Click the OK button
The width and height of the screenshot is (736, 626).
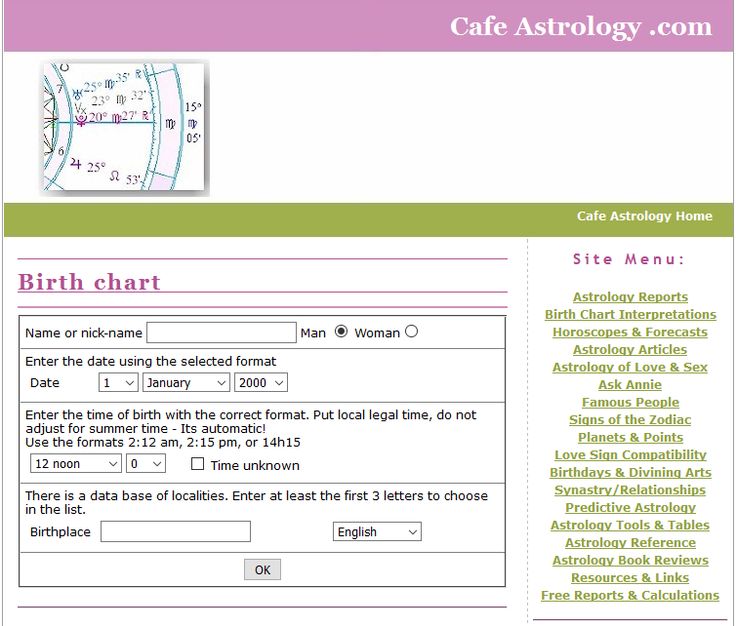click(x=262, y=570)
